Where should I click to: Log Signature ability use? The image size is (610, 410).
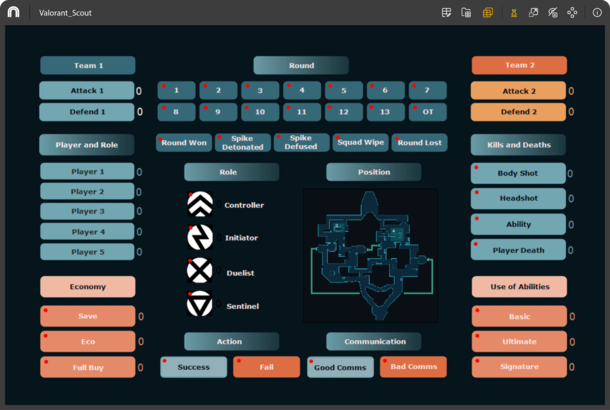click(x=519, y=367)
